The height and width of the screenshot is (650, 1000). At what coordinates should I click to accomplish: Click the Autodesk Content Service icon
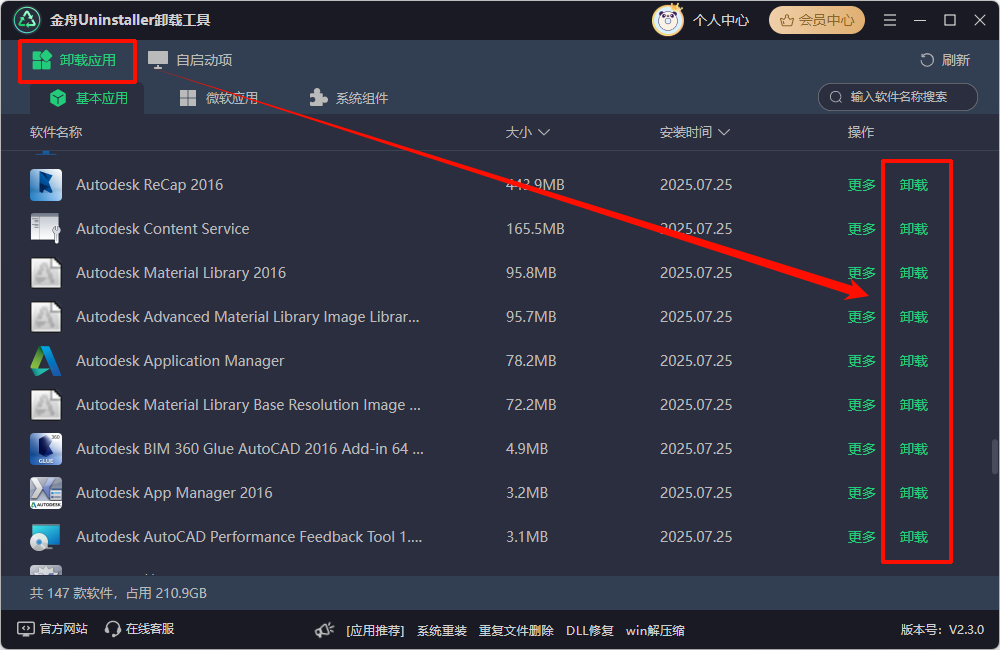tap(46, 229)
